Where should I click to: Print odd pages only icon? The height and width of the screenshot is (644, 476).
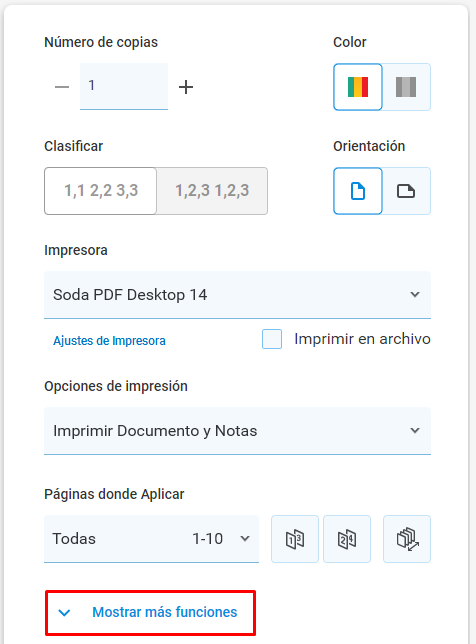point(295,539)
